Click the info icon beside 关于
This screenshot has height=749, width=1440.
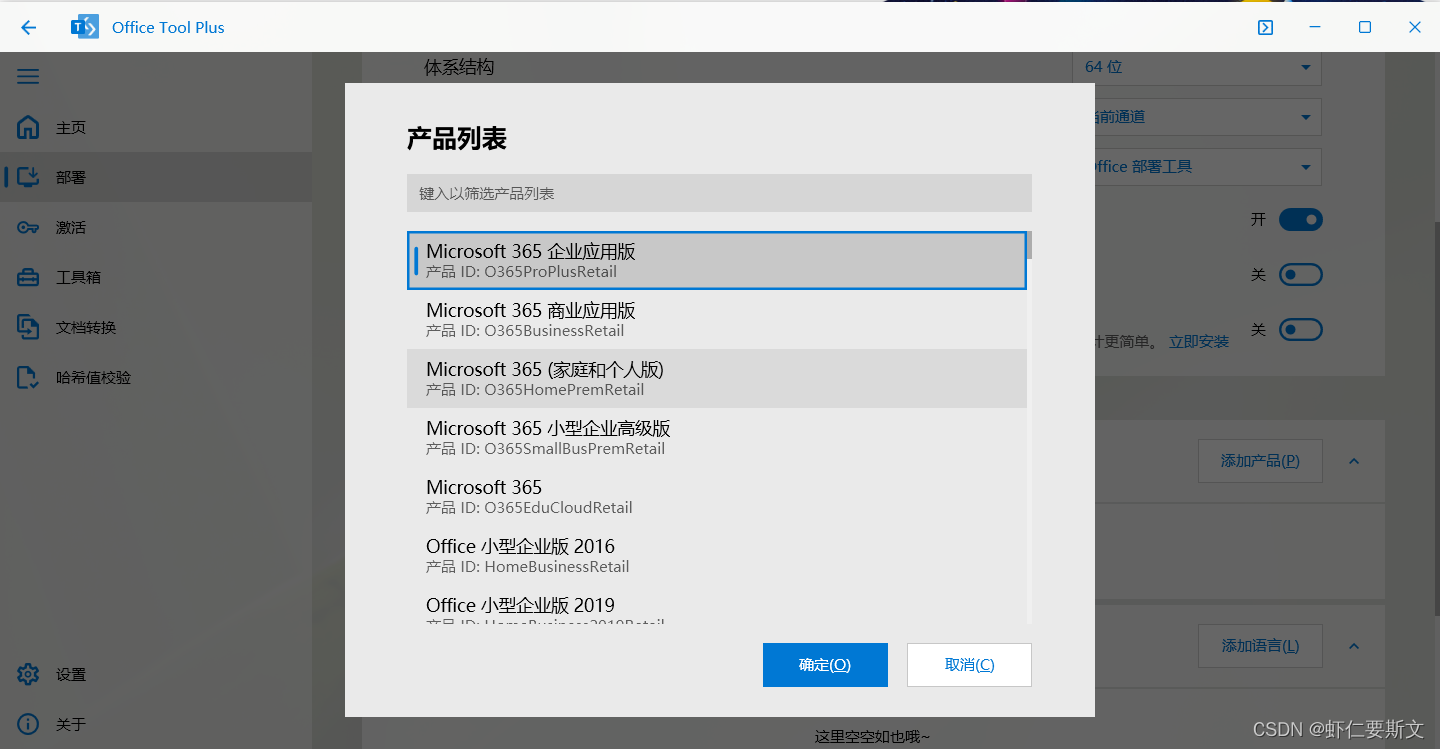(x=28, y=724)
